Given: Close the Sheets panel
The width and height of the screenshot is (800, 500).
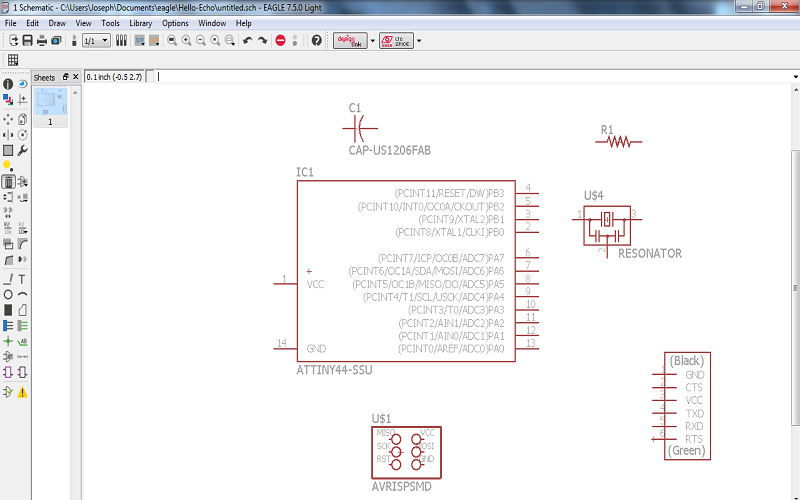Looking at the screenshot, I should pyautogui.click(x=76, y=77).
